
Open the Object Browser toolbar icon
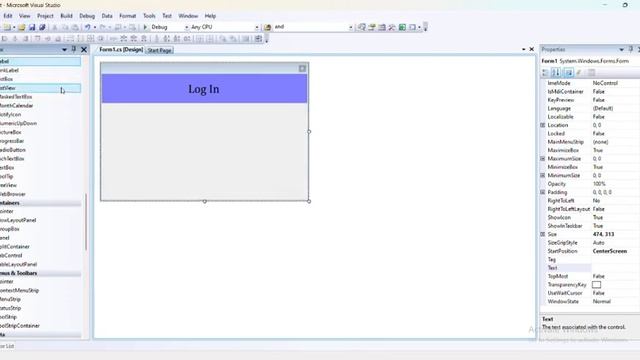click(x=382, y=27)
